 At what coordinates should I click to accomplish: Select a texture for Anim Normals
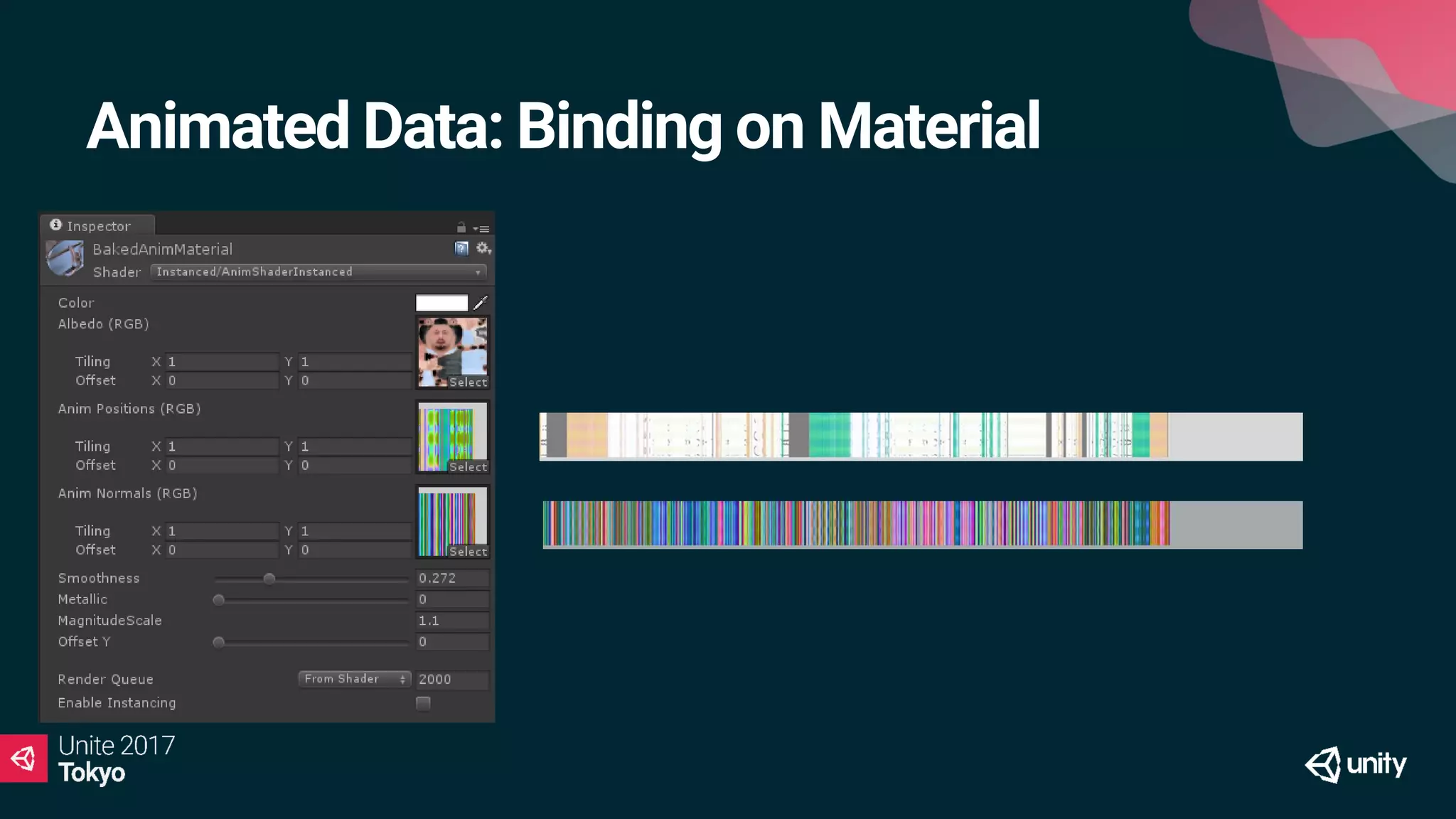468,552
